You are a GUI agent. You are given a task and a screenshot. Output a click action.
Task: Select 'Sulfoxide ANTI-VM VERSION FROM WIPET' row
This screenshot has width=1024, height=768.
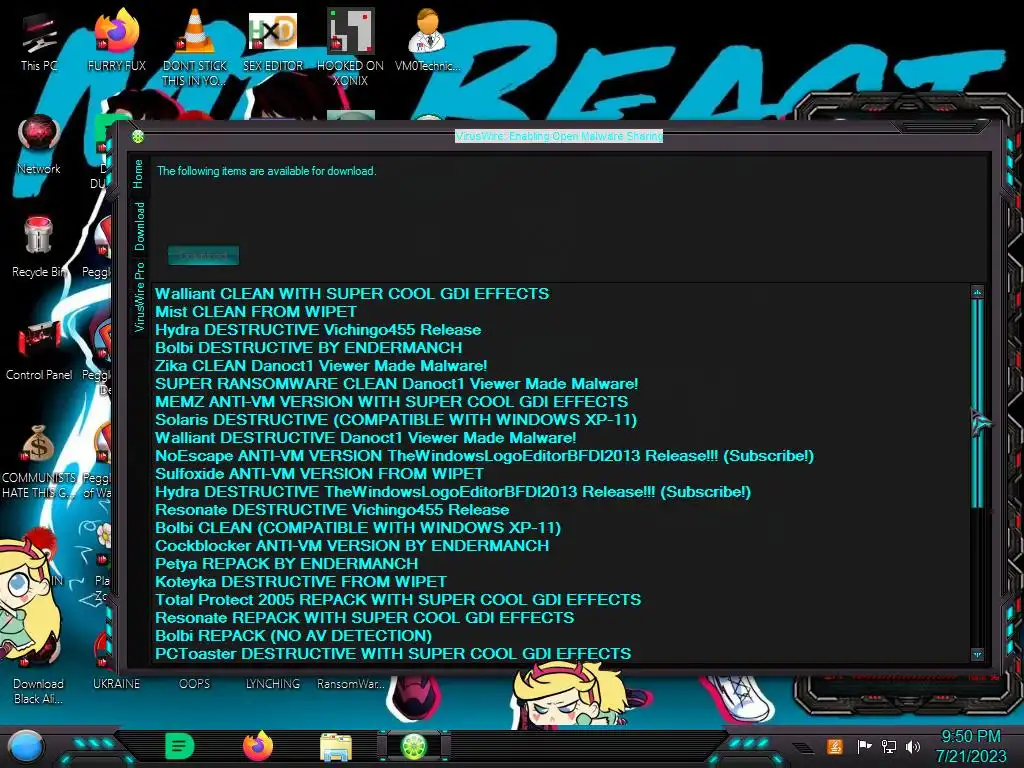click(319, 473)
